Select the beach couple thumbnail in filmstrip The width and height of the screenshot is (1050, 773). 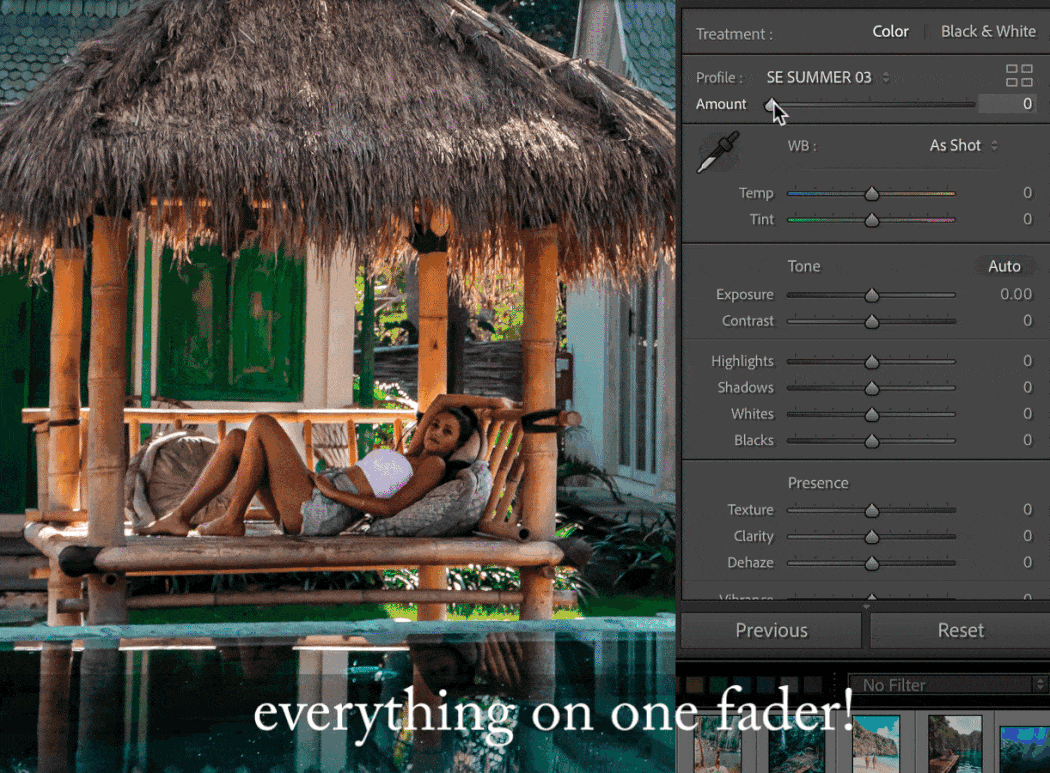click(x=874, y=745)
